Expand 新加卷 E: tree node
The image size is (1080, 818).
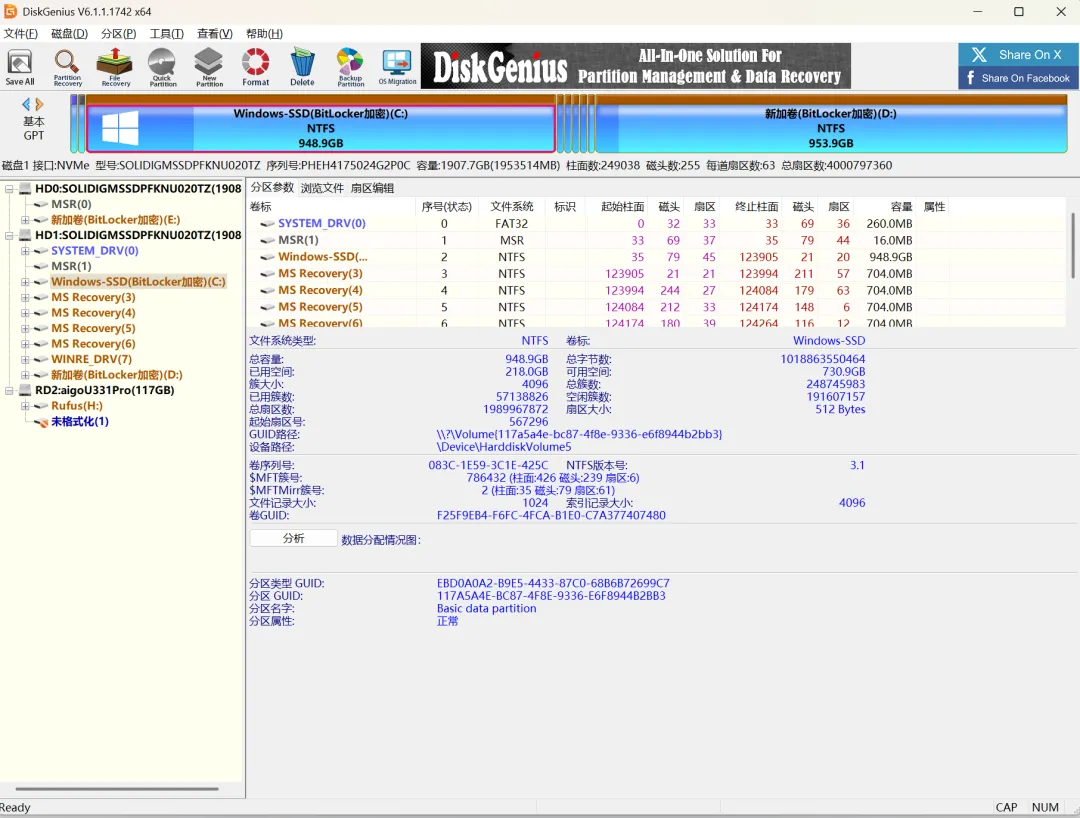tap(25, 220)
